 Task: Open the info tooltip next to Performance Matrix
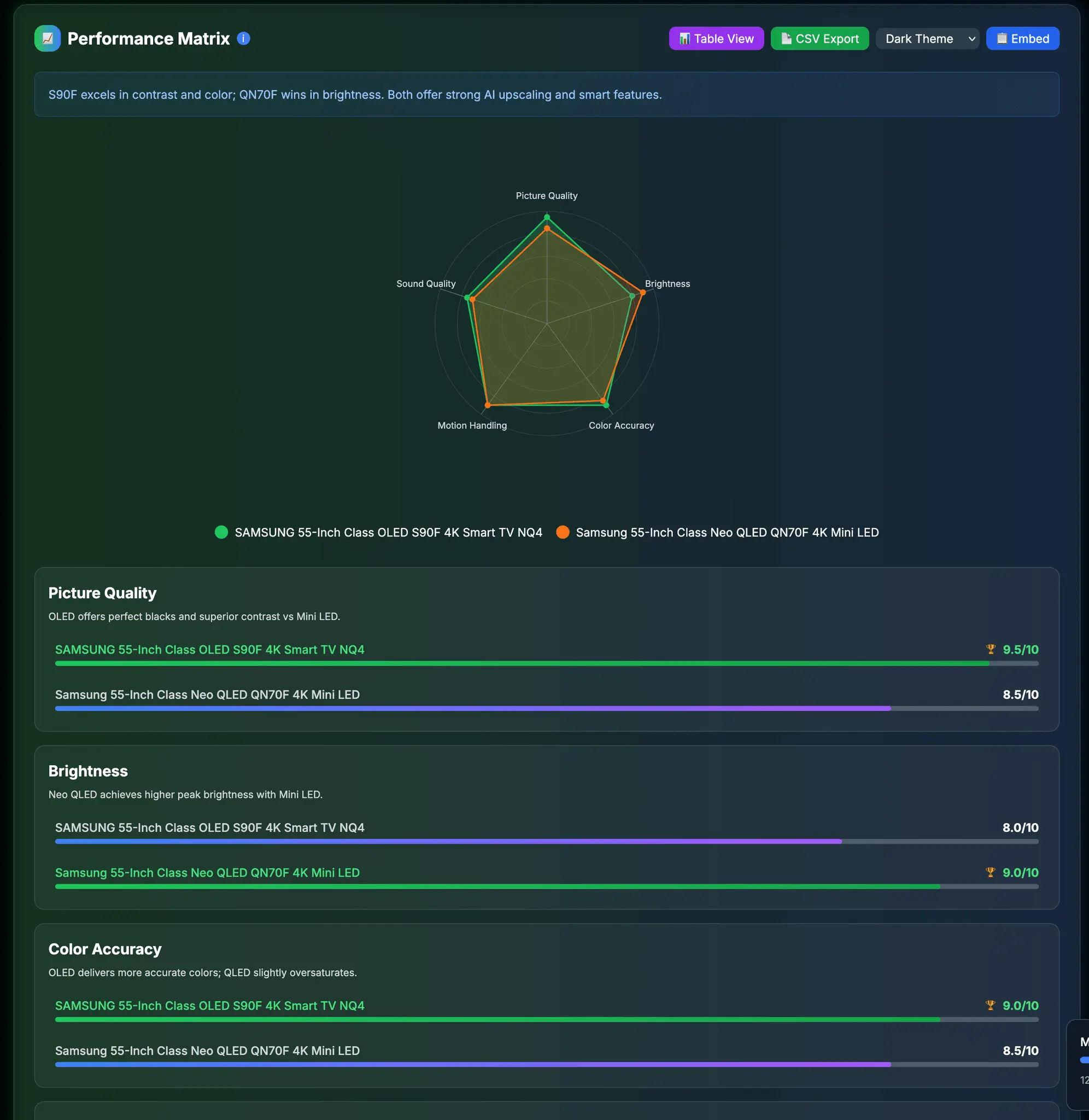244,38
